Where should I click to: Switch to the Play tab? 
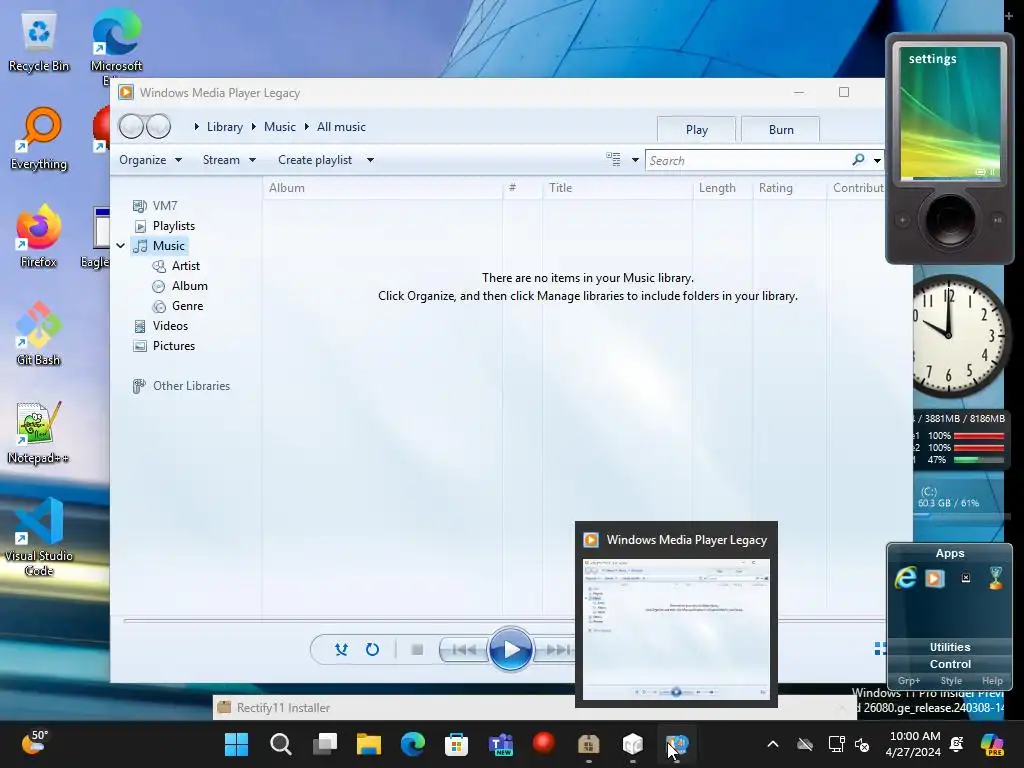click(696, 129)
